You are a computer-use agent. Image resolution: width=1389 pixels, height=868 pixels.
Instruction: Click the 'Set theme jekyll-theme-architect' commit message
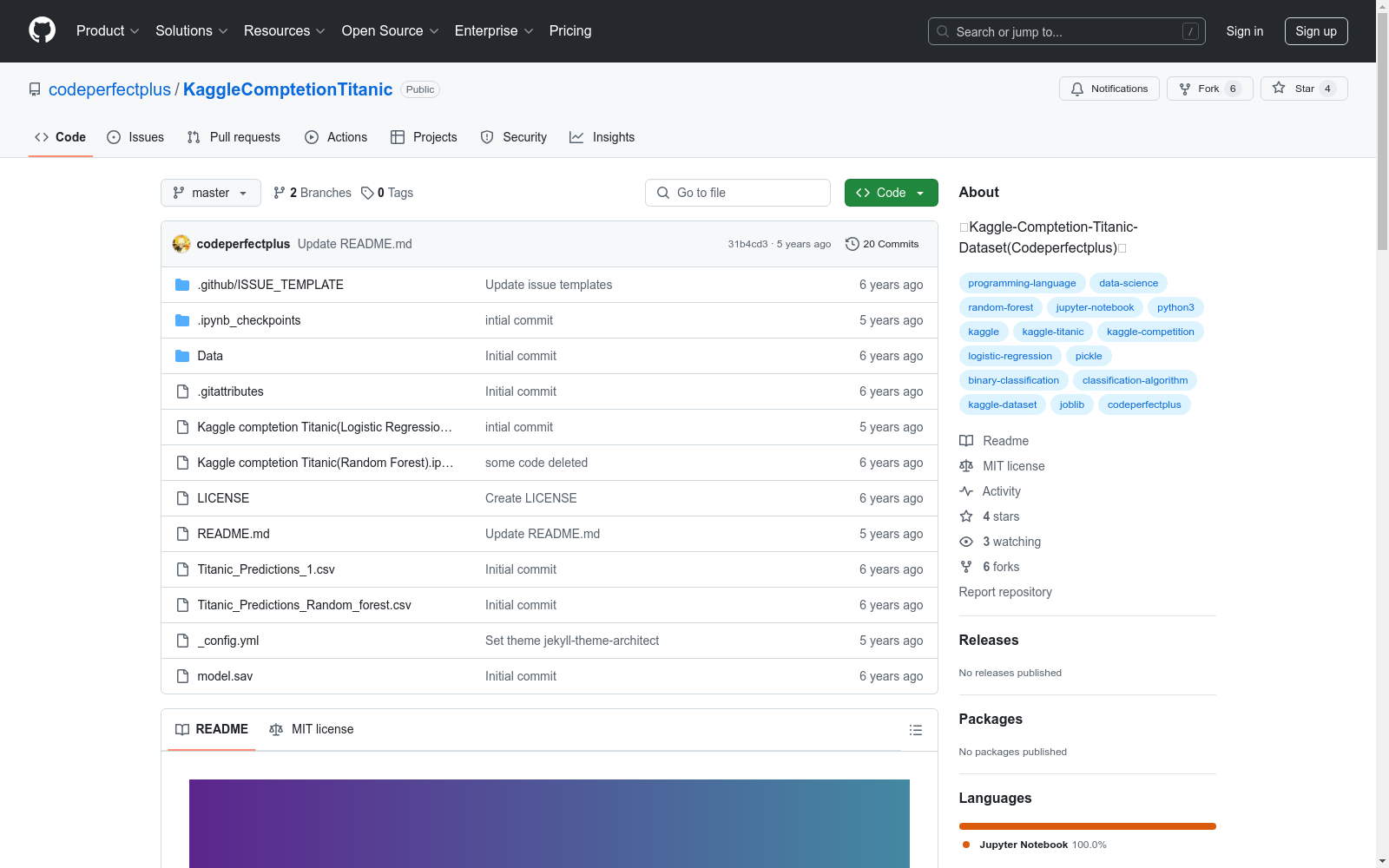coord(572,641)
